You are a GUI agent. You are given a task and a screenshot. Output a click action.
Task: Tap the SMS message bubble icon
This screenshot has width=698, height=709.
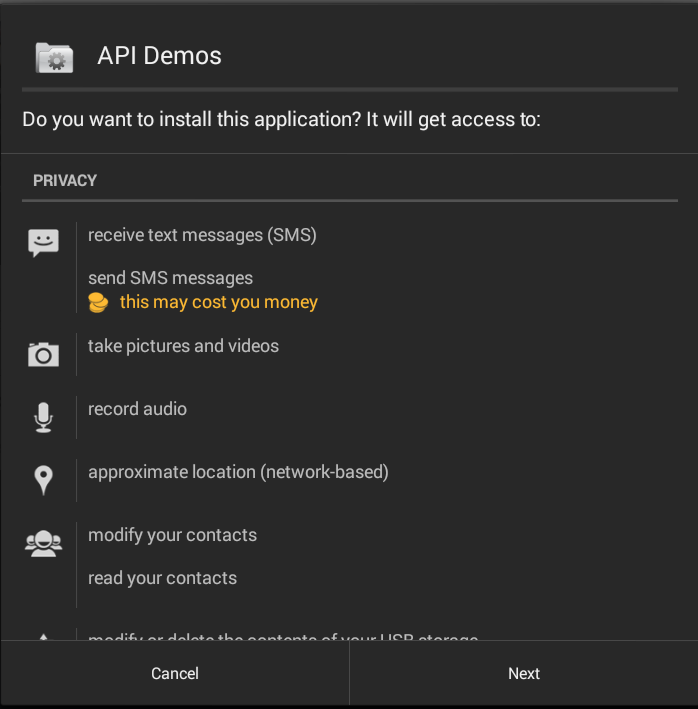point(43,242)
